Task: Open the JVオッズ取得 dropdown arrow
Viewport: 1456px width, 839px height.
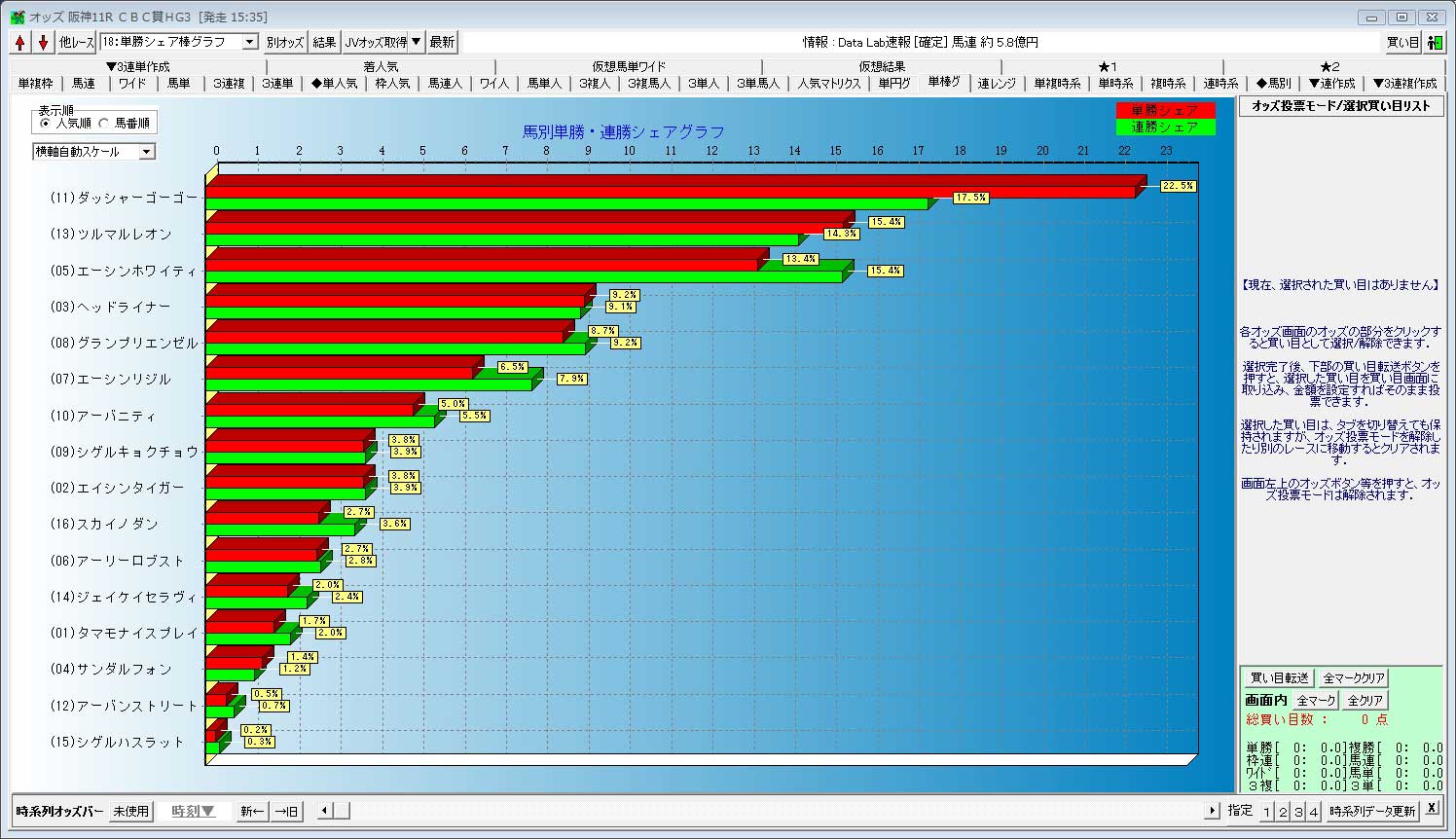Action: click(x=417, y=42)
